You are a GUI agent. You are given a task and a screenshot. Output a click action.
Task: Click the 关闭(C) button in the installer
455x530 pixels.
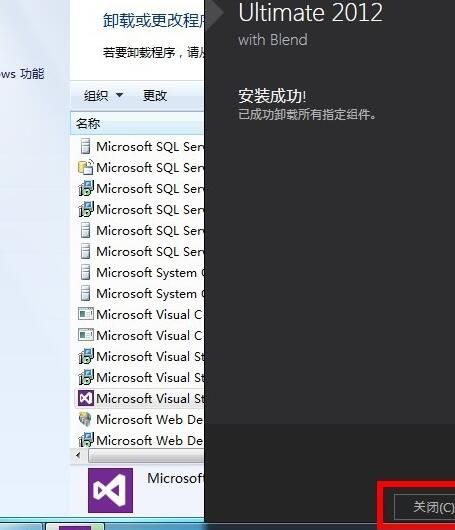(425, 507)
